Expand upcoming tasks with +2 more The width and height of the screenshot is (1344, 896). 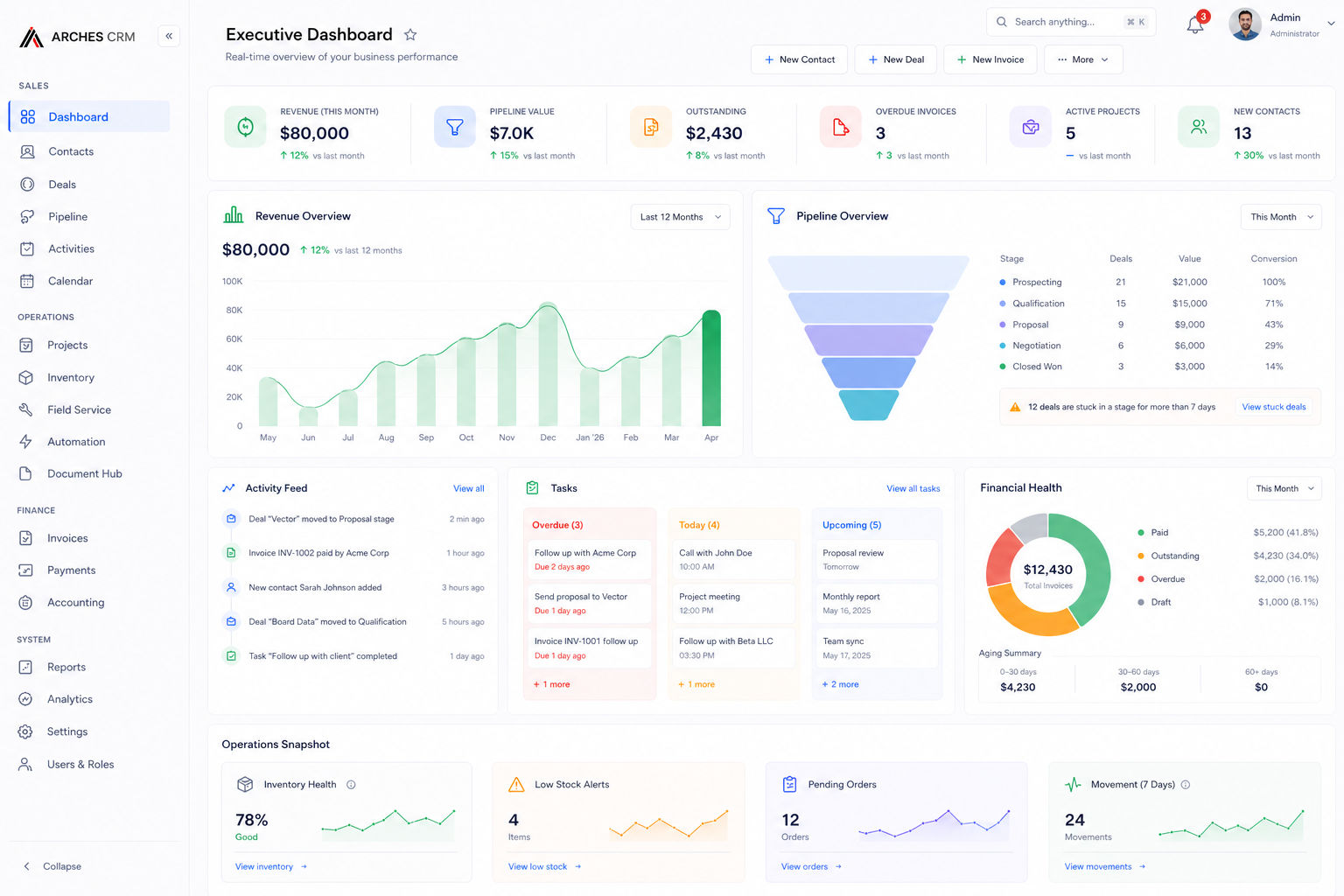point(841,684)
